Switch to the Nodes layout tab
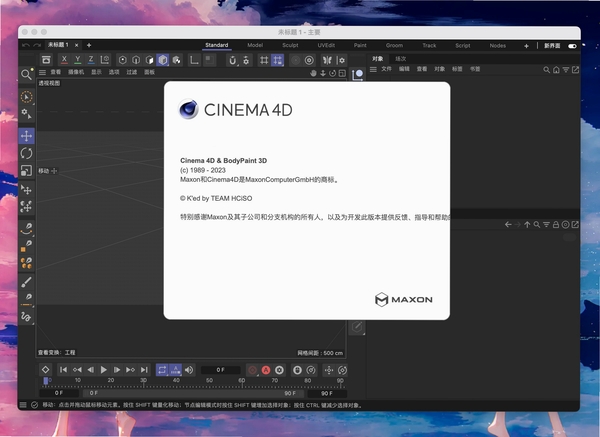 (x=497, y=46)
